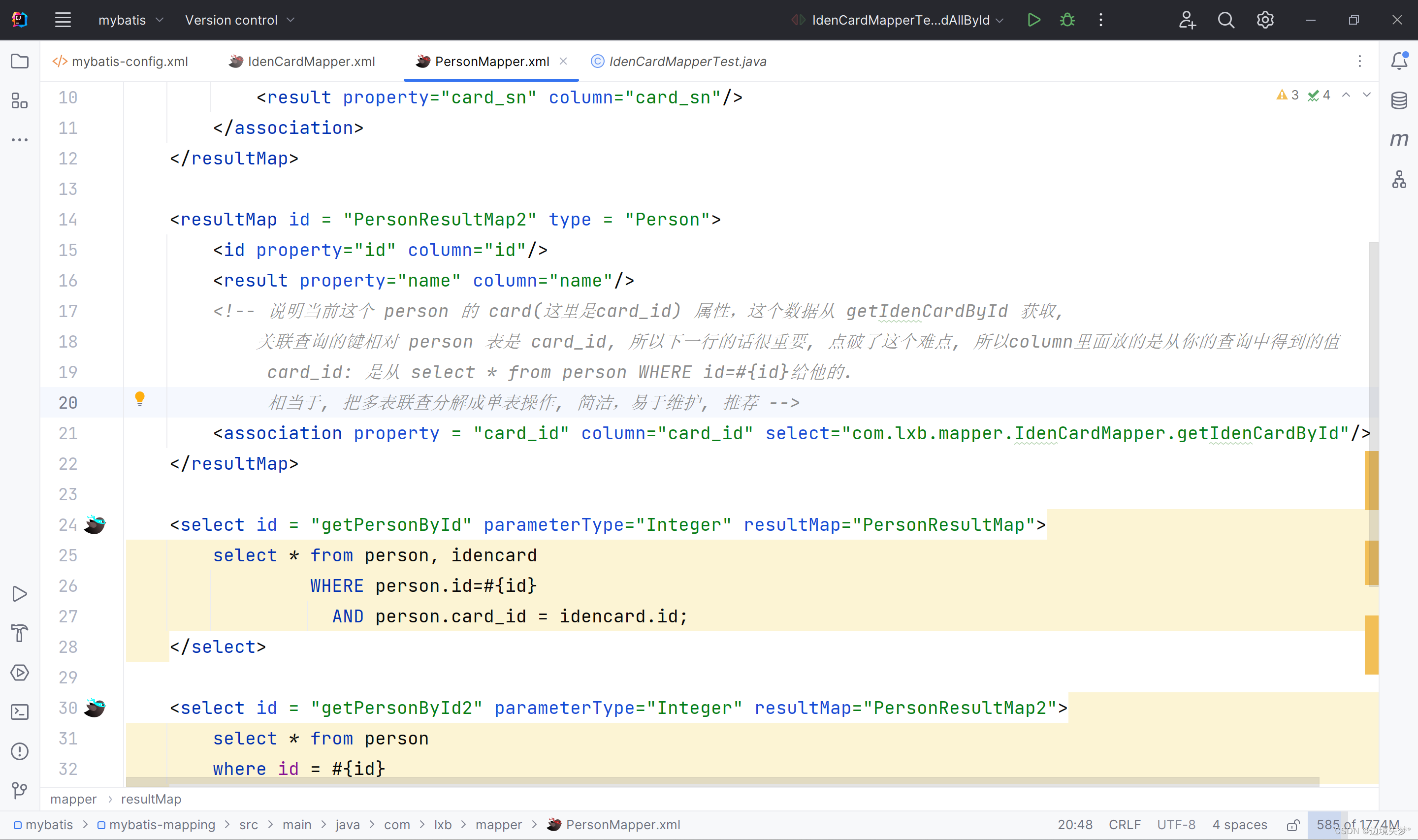Click main in navigation bar

coord(297,825)
